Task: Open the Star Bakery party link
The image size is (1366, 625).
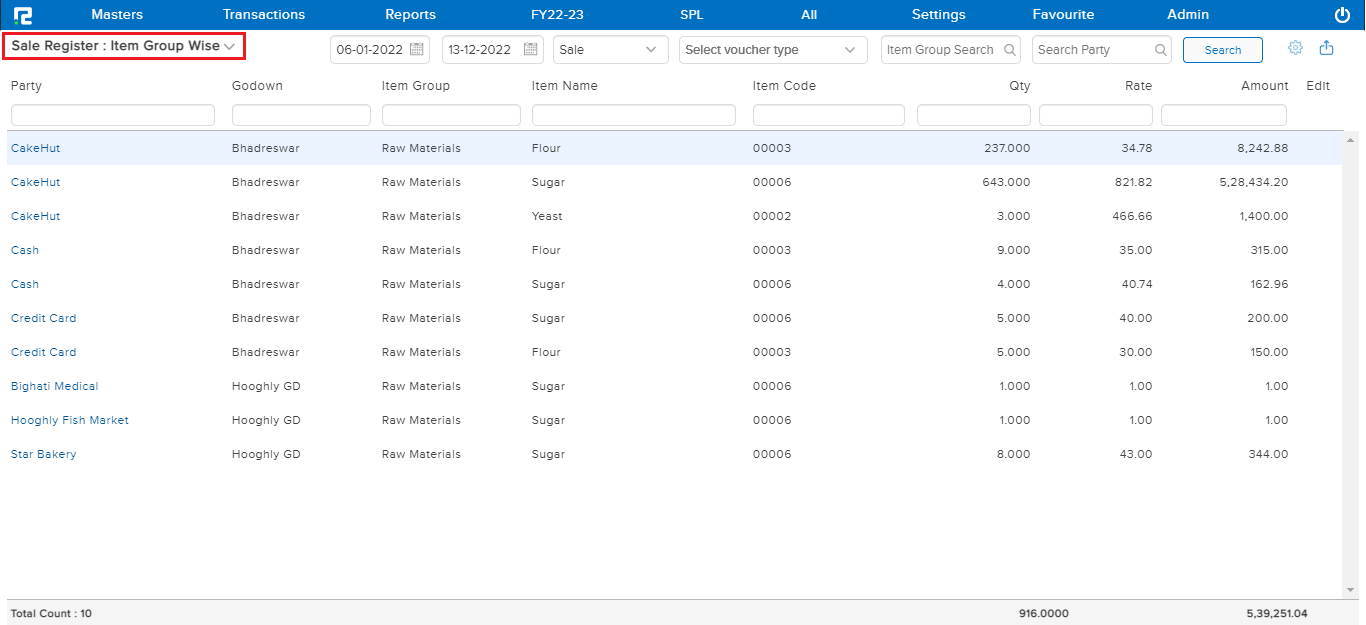Action: (x=44, y=454)
